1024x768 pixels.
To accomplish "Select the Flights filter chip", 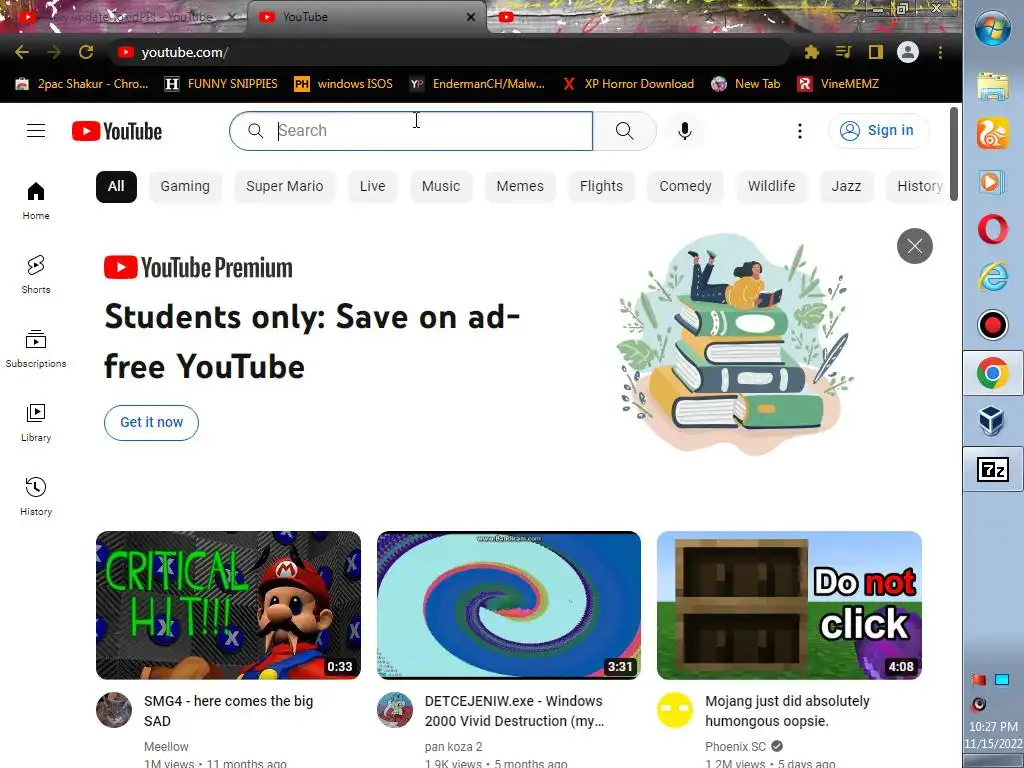I will 601,187.
